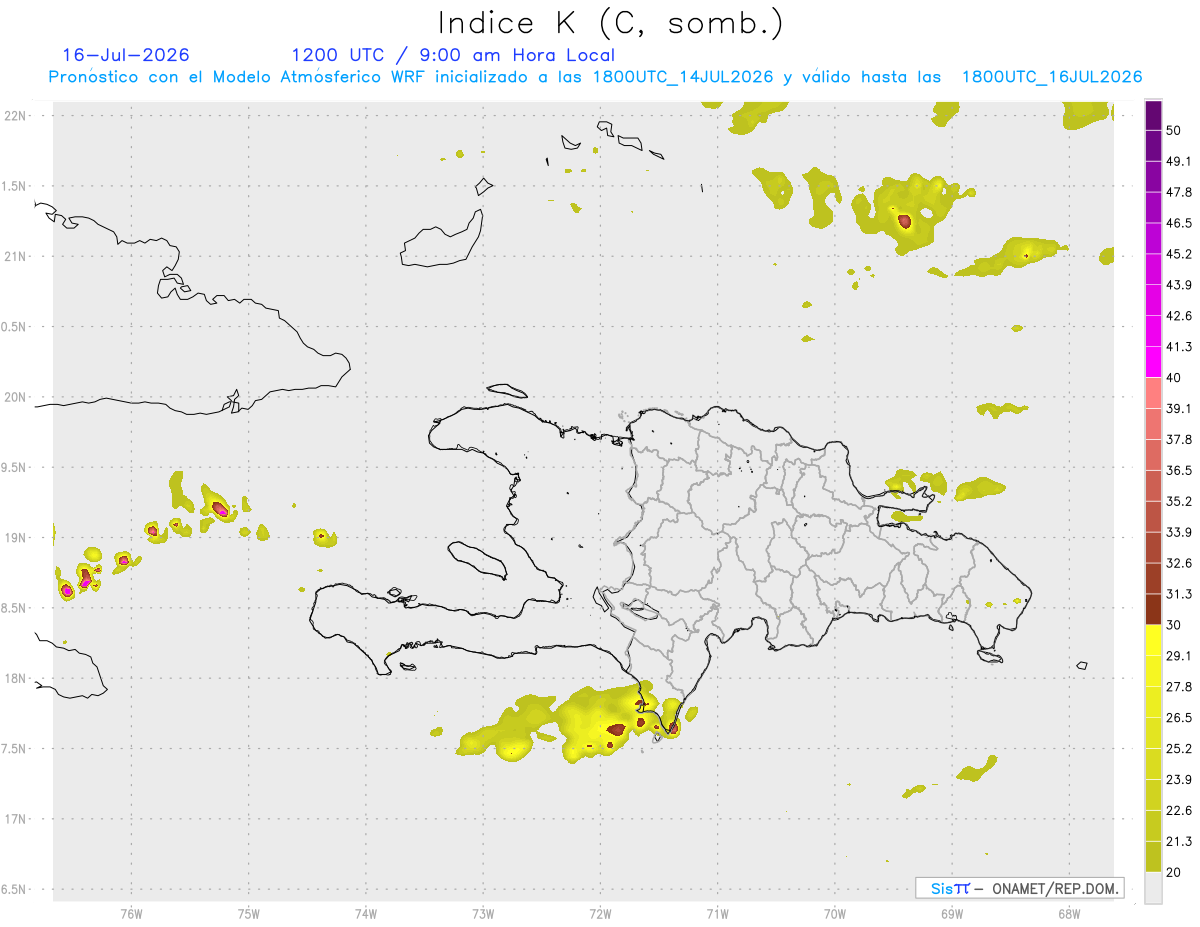The image size is (1200, 927).
Task: Click the "75W" longitude label
Action: pyautogui.click(x=248, y=912)
